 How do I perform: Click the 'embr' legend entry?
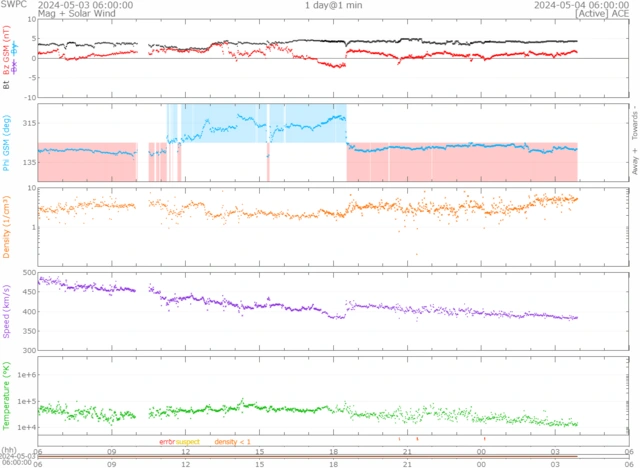click(166, 441)
